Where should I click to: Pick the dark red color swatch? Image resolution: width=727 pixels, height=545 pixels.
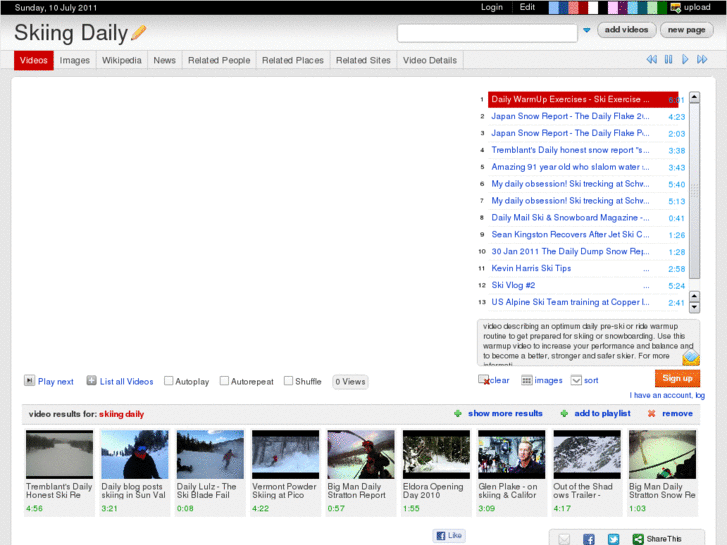(x=583, y=7)
